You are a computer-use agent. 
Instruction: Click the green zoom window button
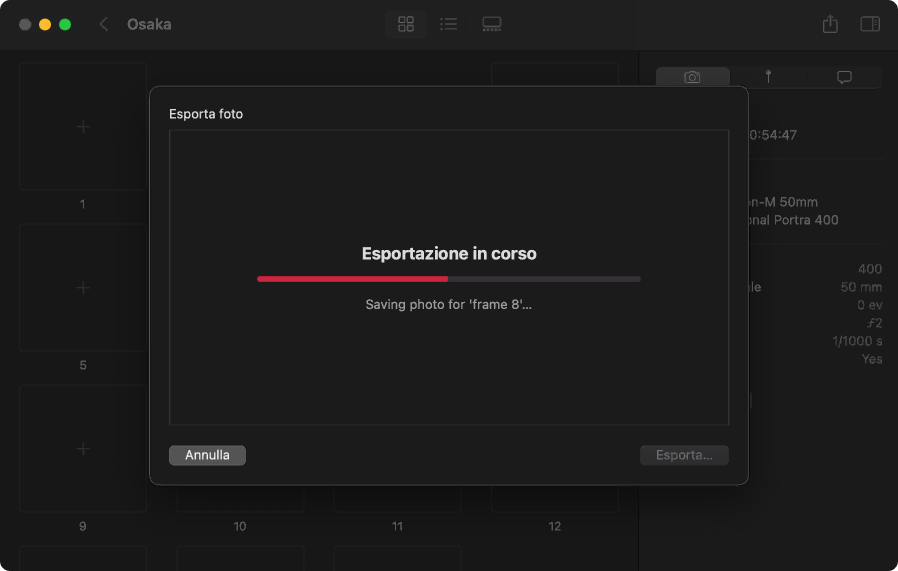(65, 25)
